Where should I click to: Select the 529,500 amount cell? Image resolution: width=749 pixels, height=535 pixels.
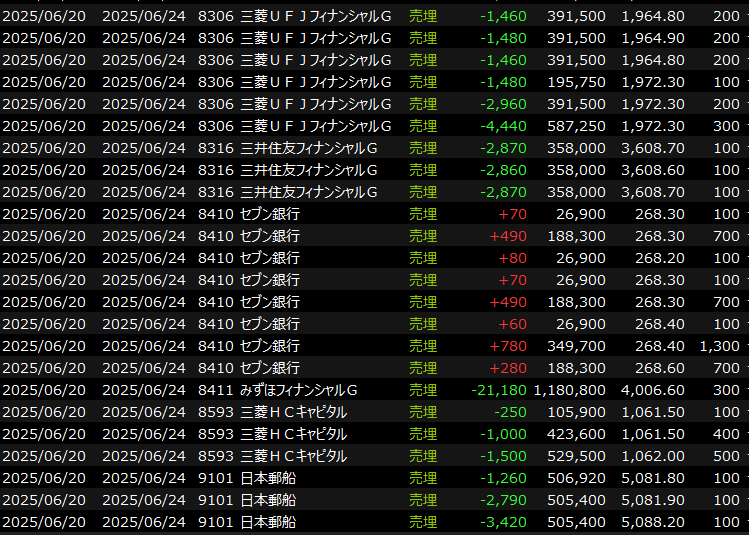point(577,456)
